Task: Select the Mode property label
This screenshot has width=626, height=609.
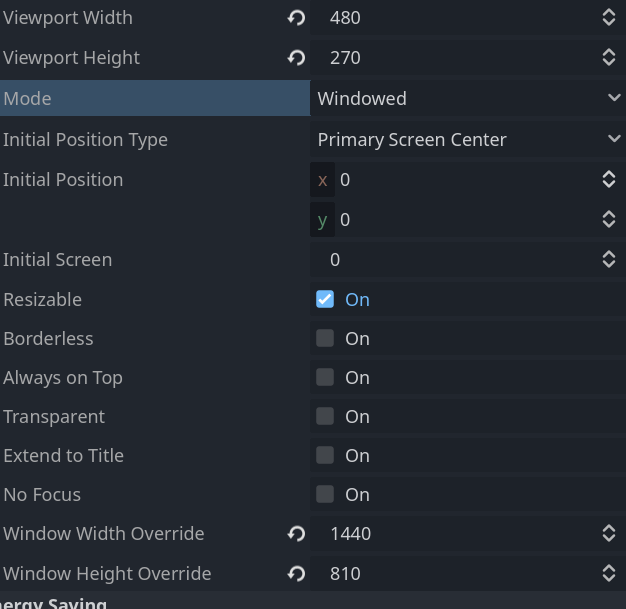Action: click(27, 98)
